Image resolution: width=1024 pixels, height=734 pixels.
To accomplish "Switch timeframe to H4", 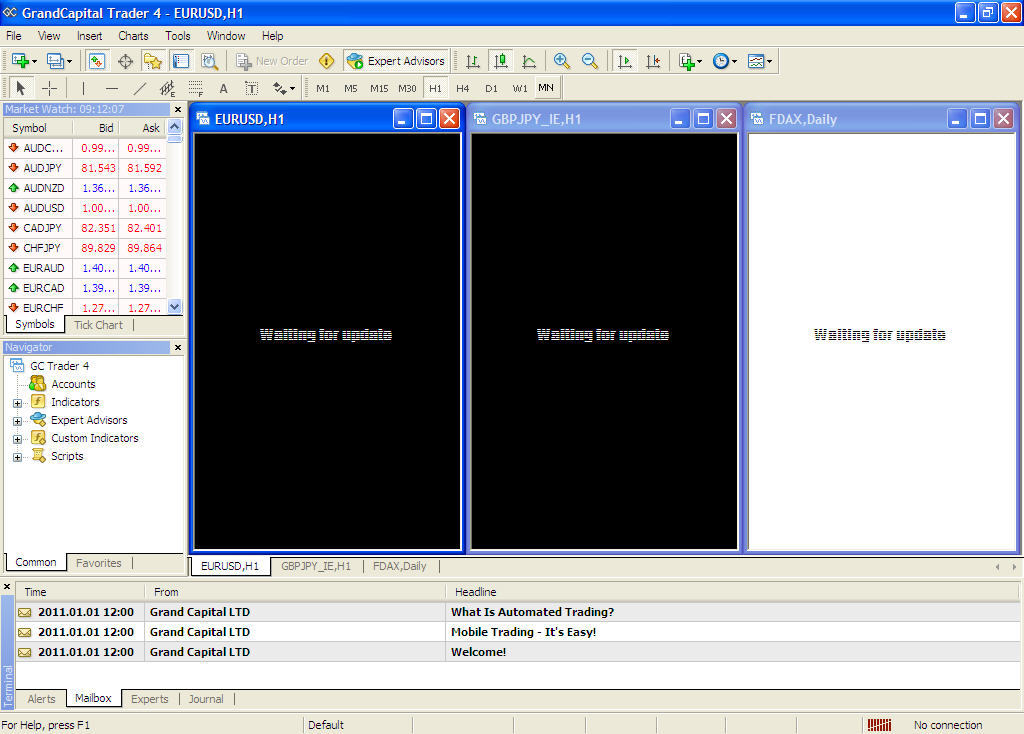I will tap(463, 88).
